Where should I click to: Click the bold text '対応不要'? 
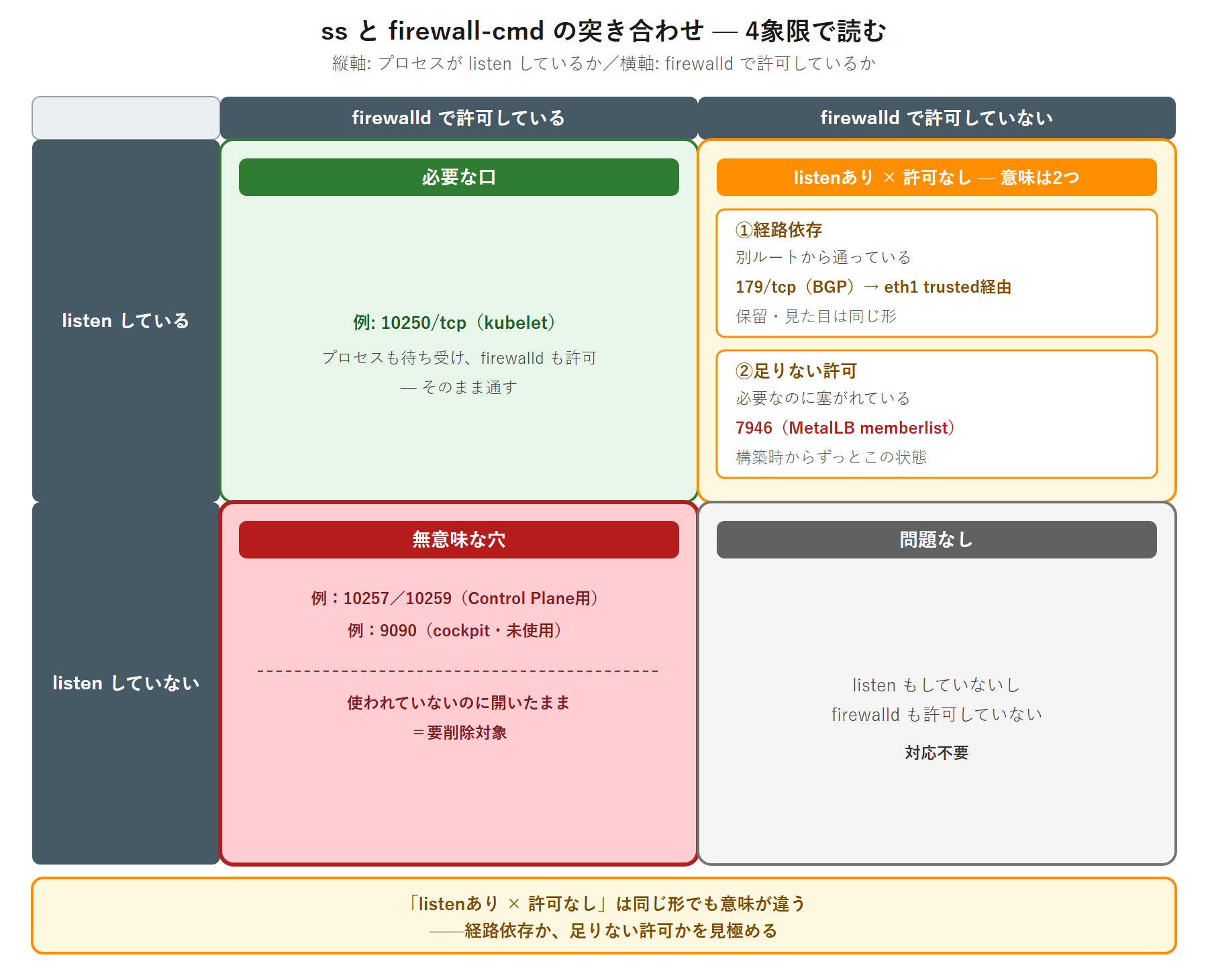(x=937, y=752)
